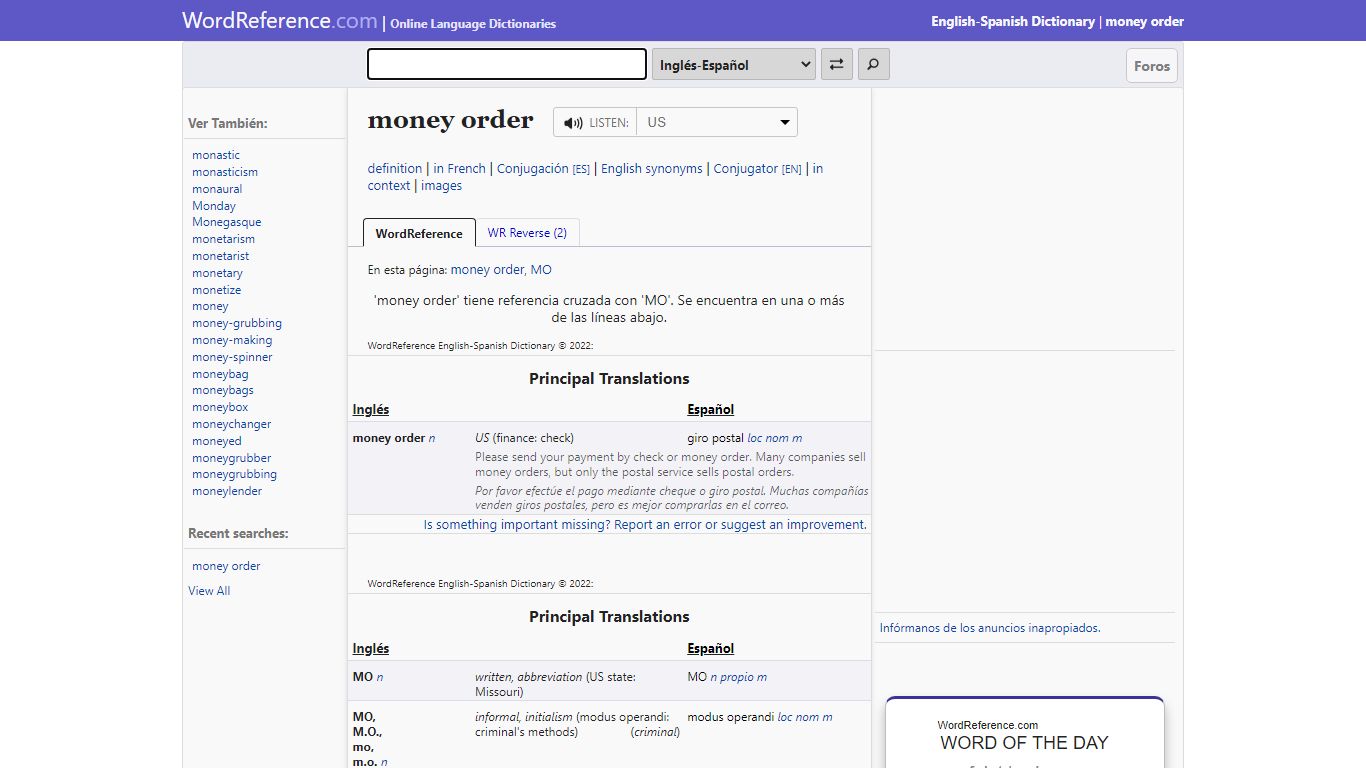Image resolution: width=1366 pixels, height=768 pixels.
Task: Open 'money-making' in the sidebar list
Action: pyautogui.click(x=232, y=340)
